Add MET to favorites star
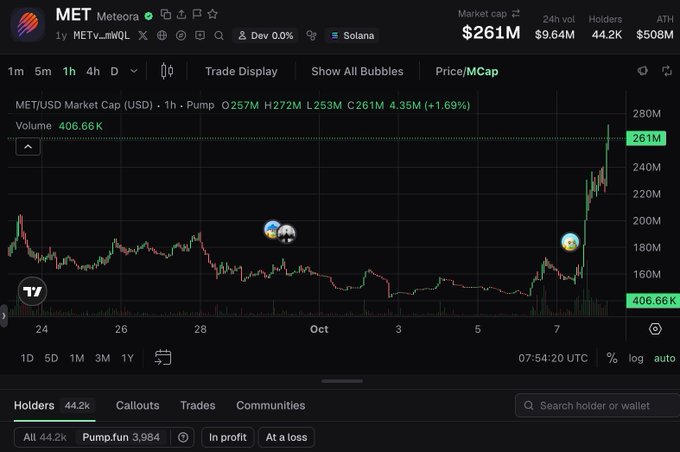Screen dimensions: 680x452 coord(212,14)
